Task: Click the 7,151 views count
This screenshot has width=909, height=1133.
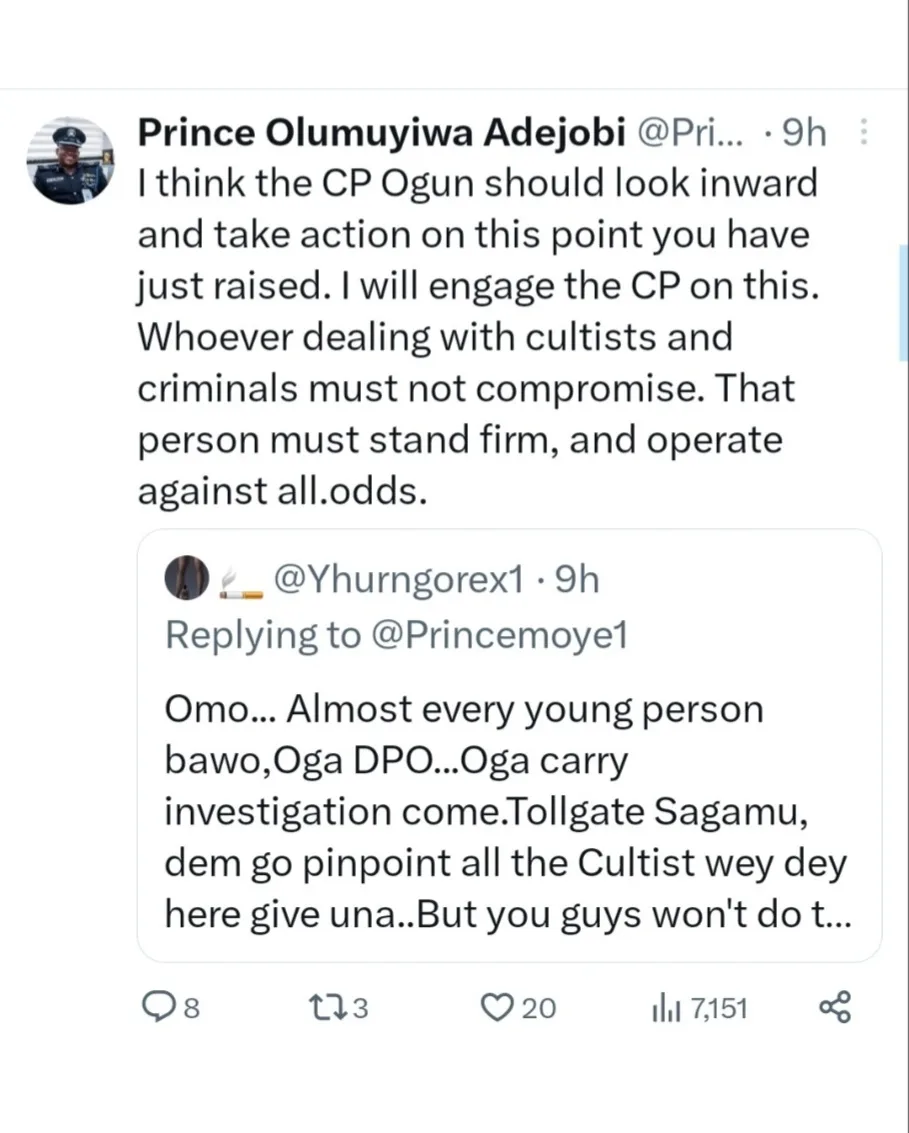Action: tap(718, 1009)
